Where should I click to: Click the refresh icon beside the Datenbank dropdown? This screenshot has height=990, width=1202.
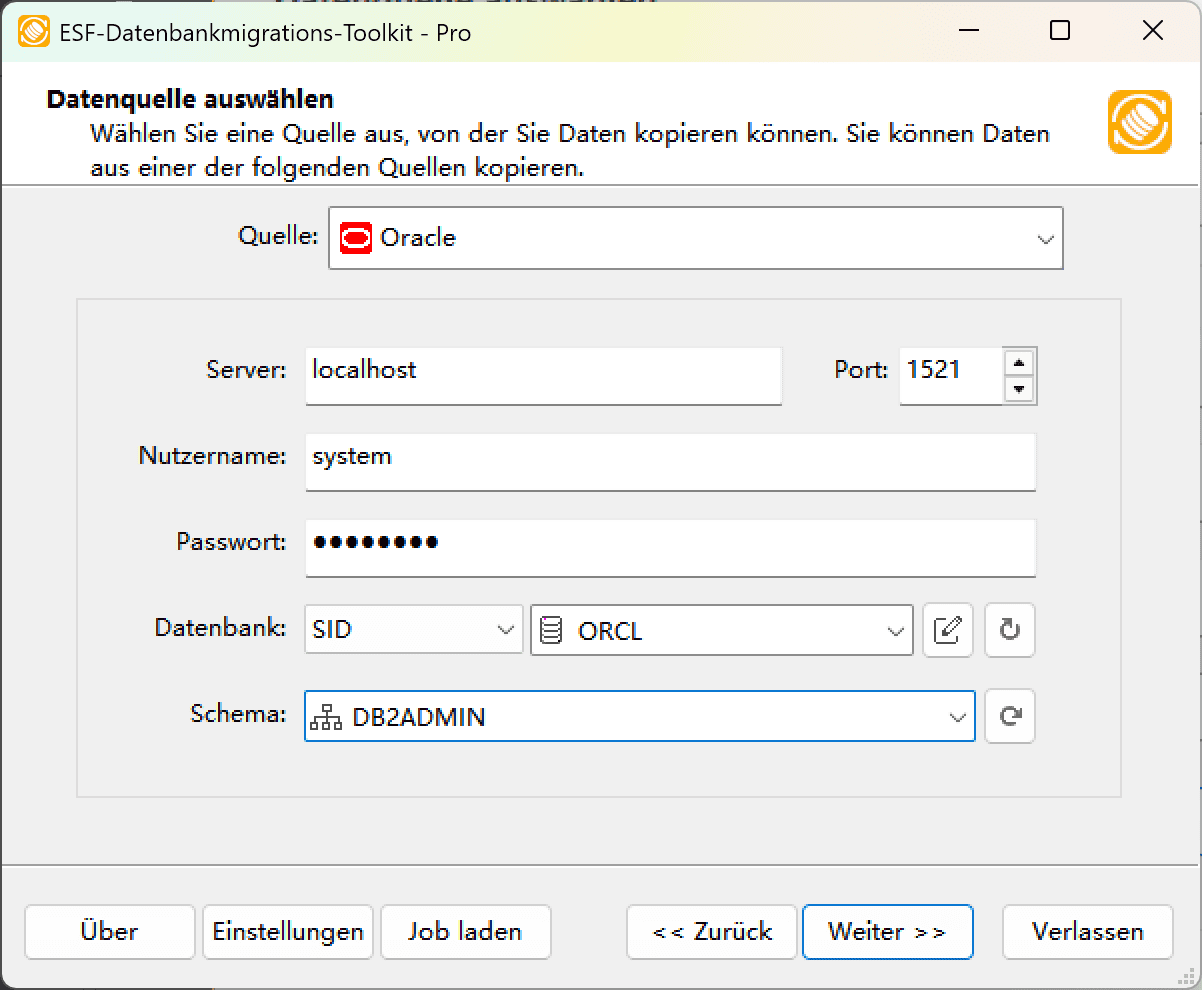coord(1009,631)
